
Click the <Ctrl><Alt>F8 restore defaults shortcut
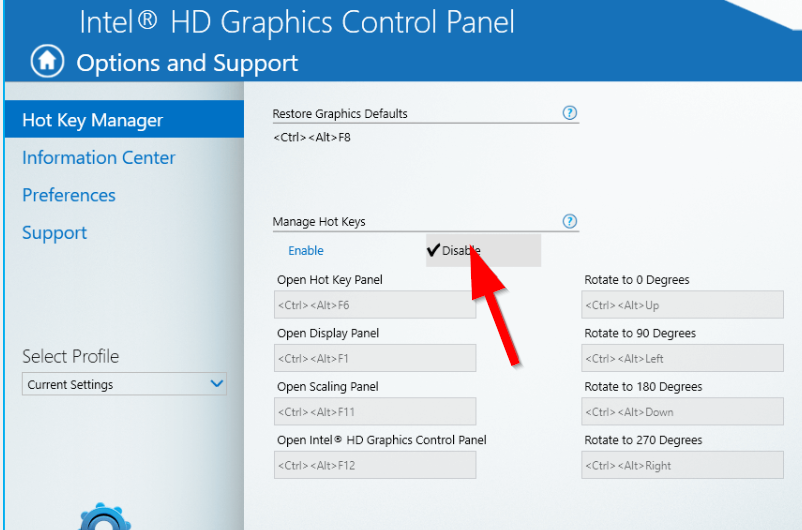[x=312, y=137]
